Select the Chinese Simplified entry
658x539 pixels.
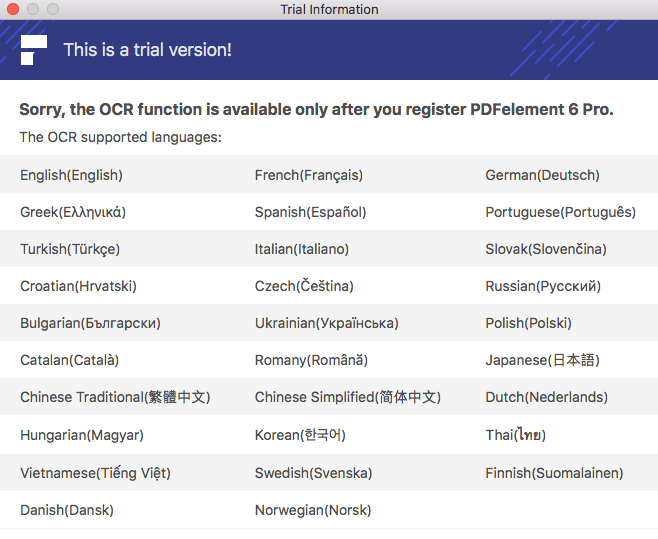click(x=347, y=397)
